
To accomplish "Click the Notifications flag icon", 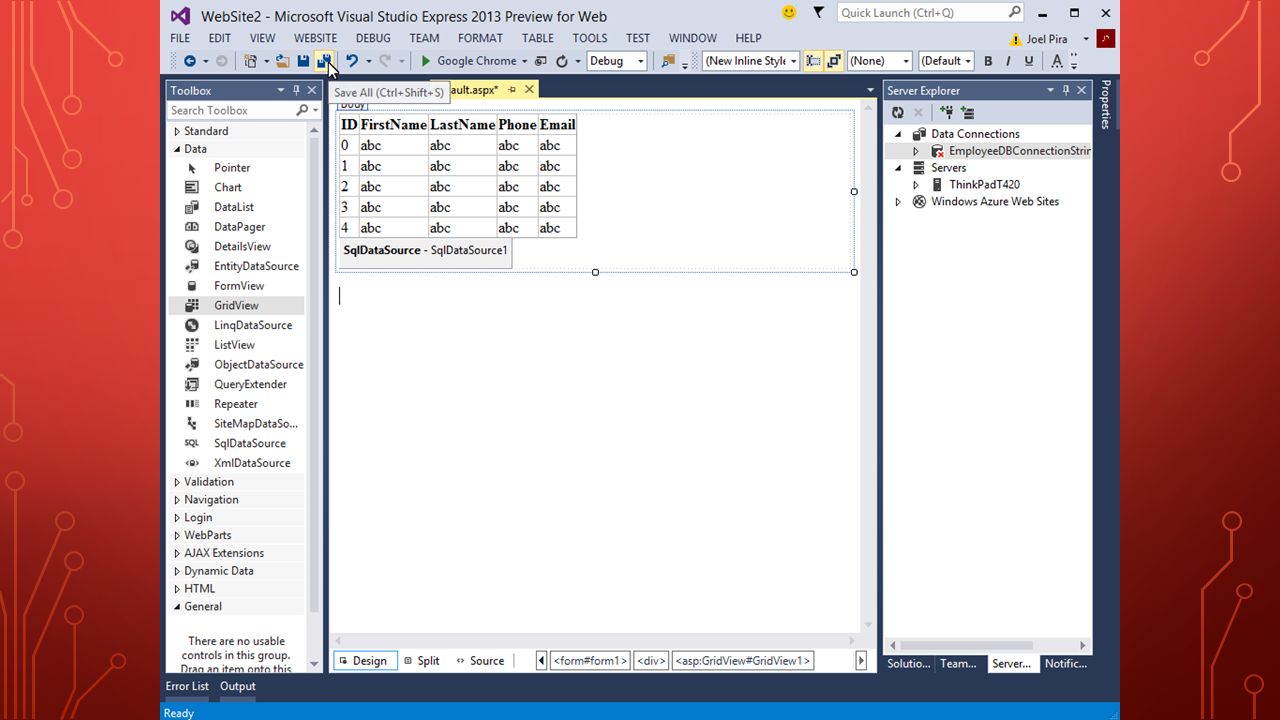I will 818,12.
